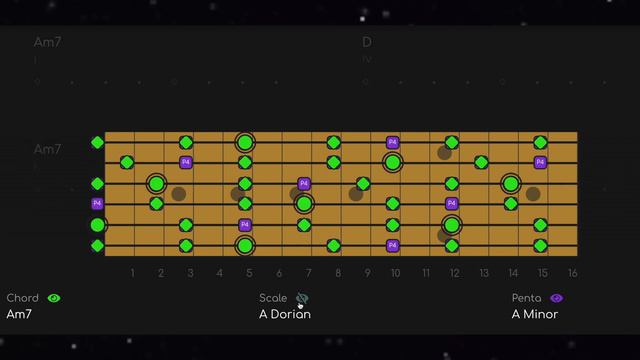The image size is (640, 360).
Task: Click the P4 marker on A string fret 5
Action: coord(245,225)
